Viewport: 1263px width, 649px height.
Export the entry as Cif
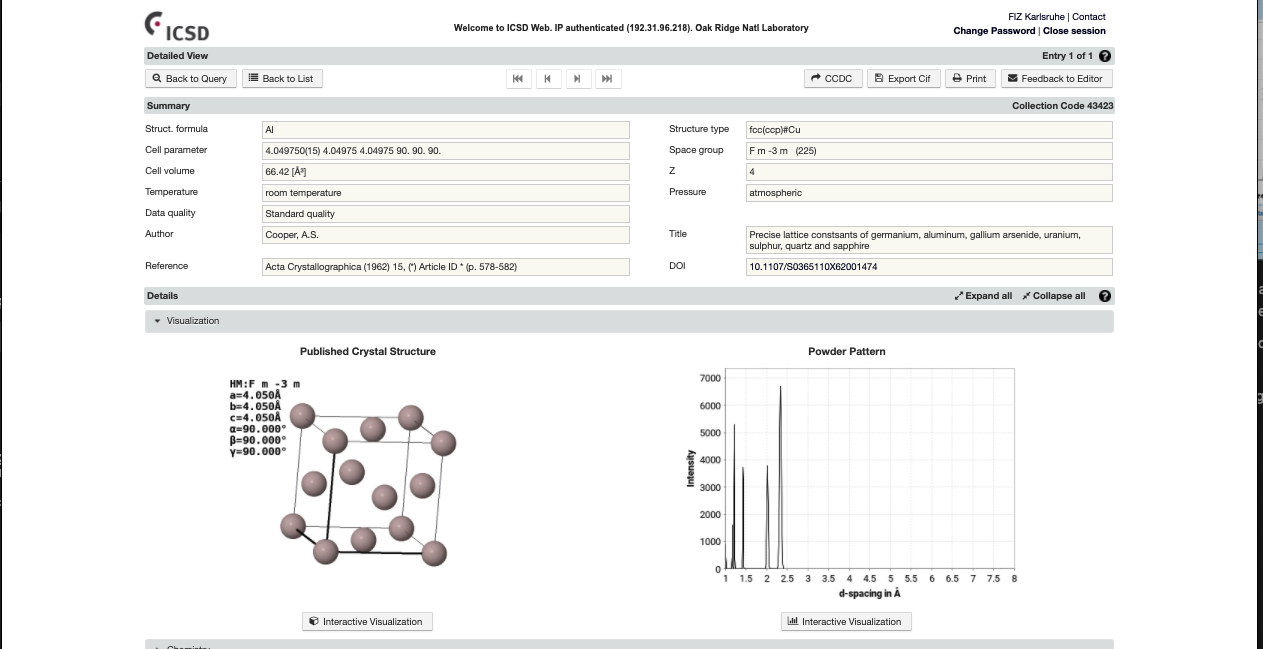pyautogui.click(x=902, y=78)
